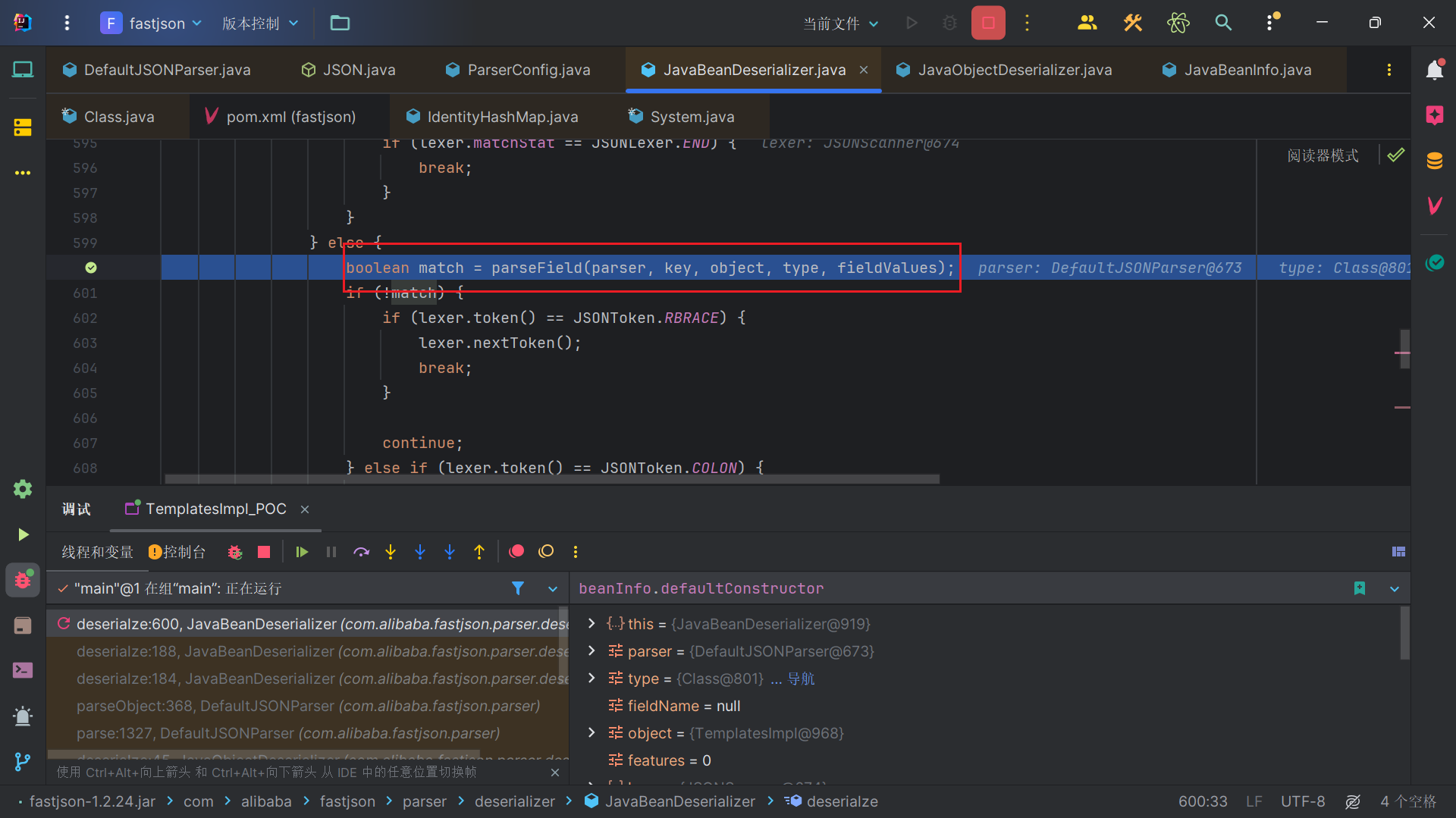Close the JavaBeanDeserializer.java tab
The height and width of the screenshot is (818, 1456).
point(864,70)
